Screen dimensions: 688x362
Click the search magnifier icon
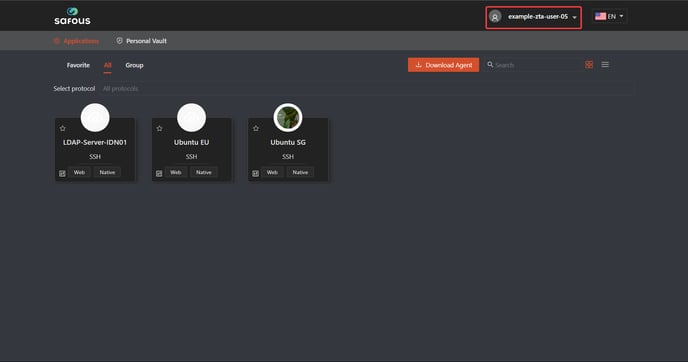490,65
